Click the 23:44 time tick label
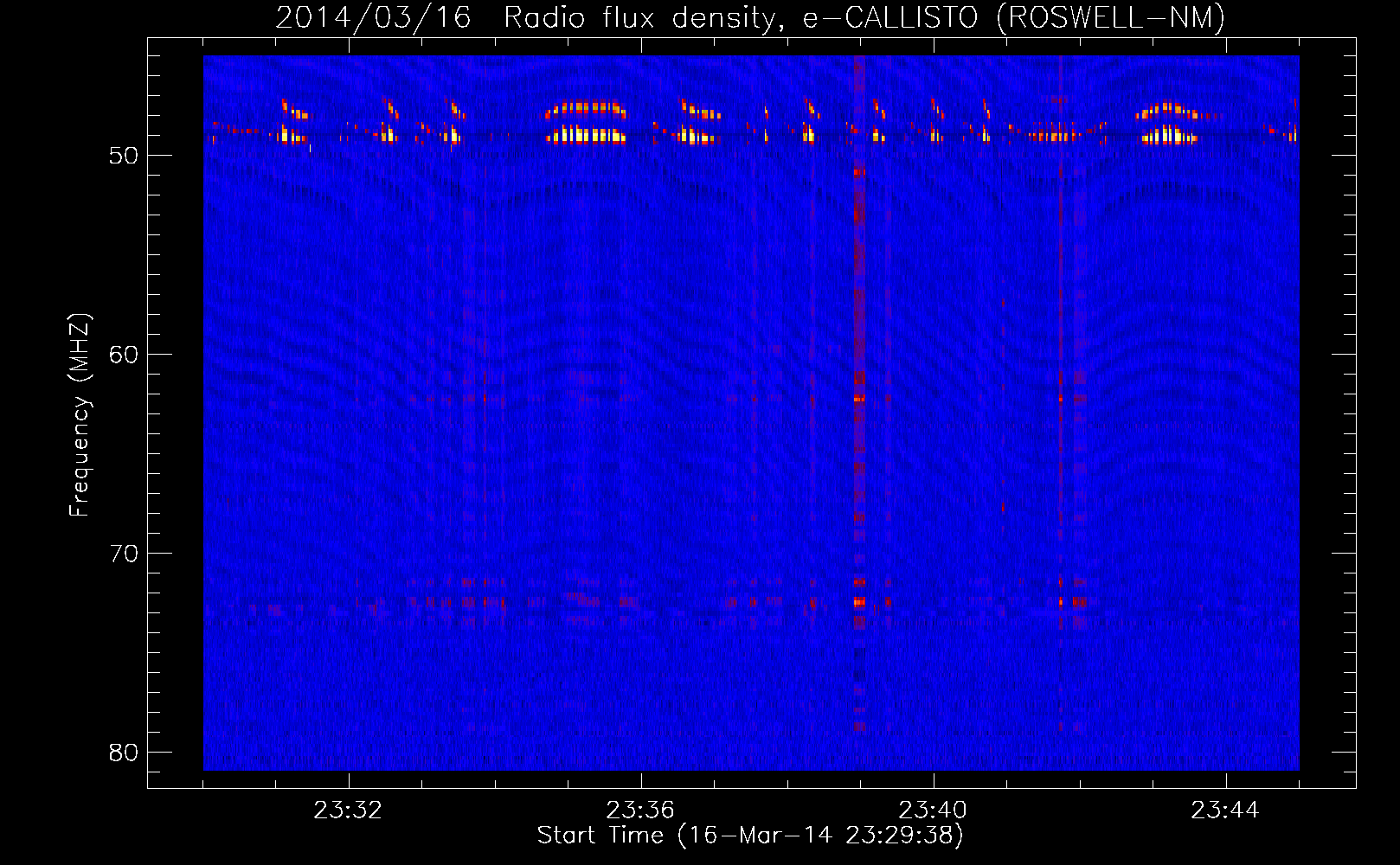The width and height of the screenshot is (1400, 865). (1225, 811)
